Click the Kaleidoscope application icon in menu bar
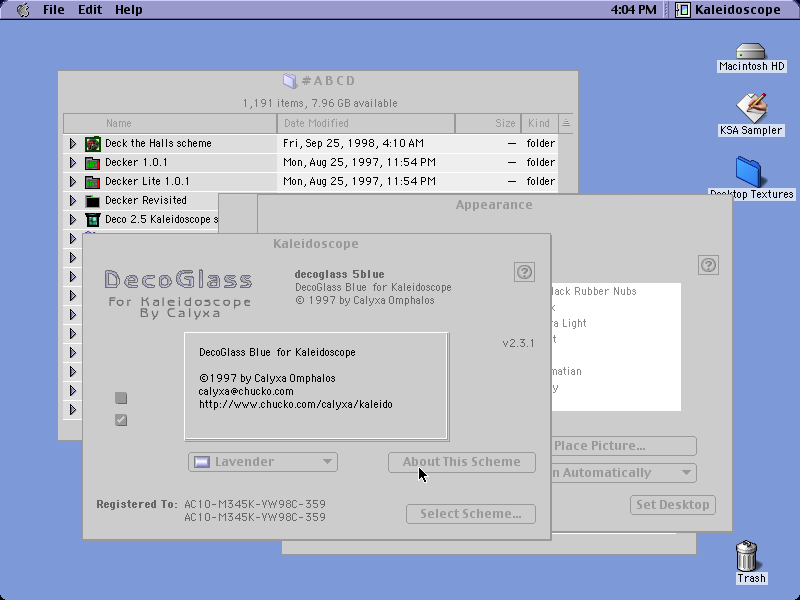This screenshot has height=600, width=800. [x=683, y=10]
